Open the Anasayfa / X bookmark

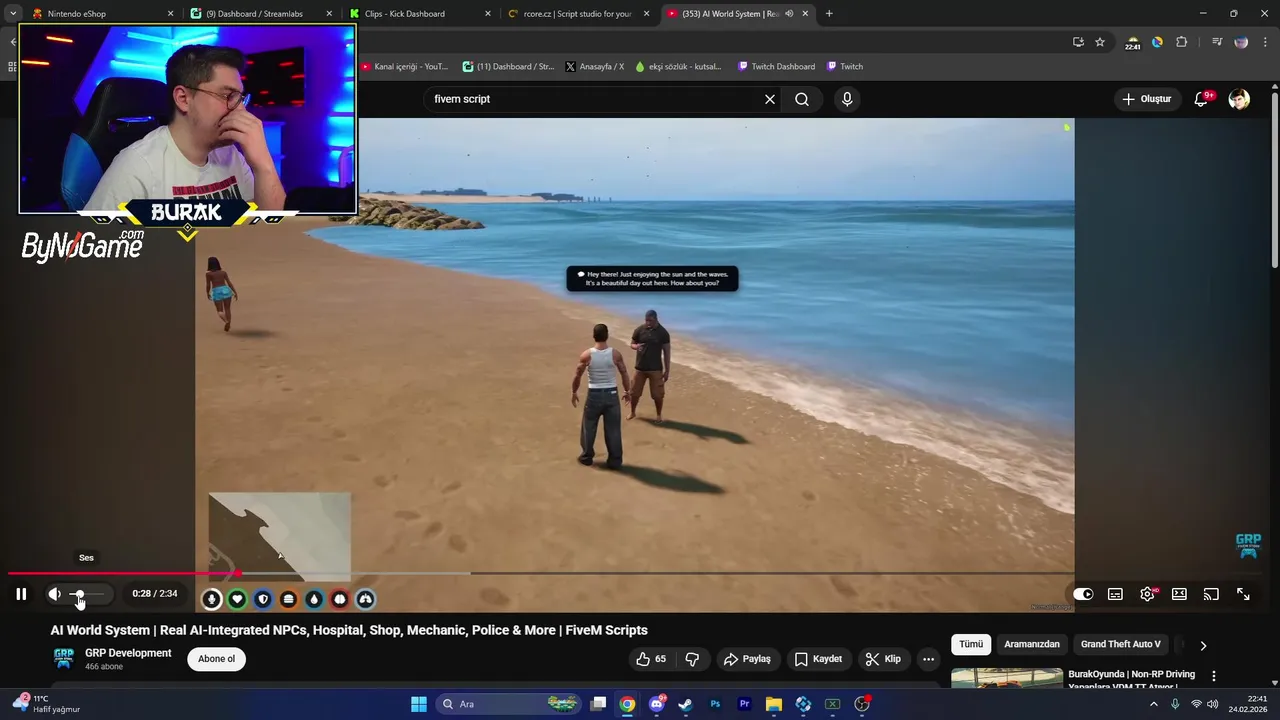(x=594, y=66)
